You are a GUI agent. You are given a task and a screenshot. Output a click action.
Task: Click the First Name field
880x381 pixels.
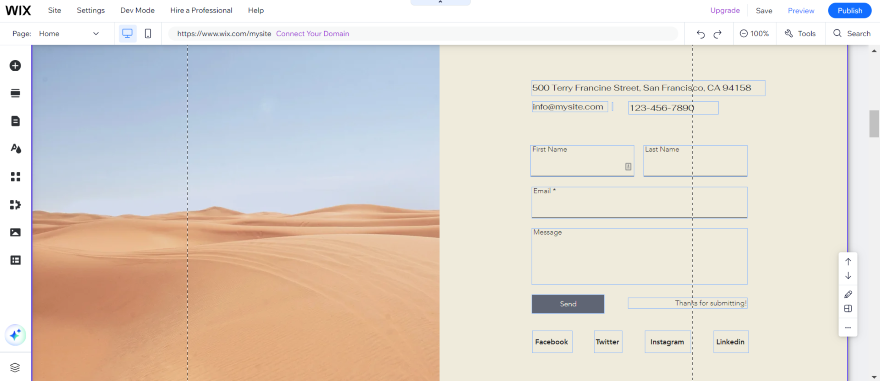tap(582, 161)
